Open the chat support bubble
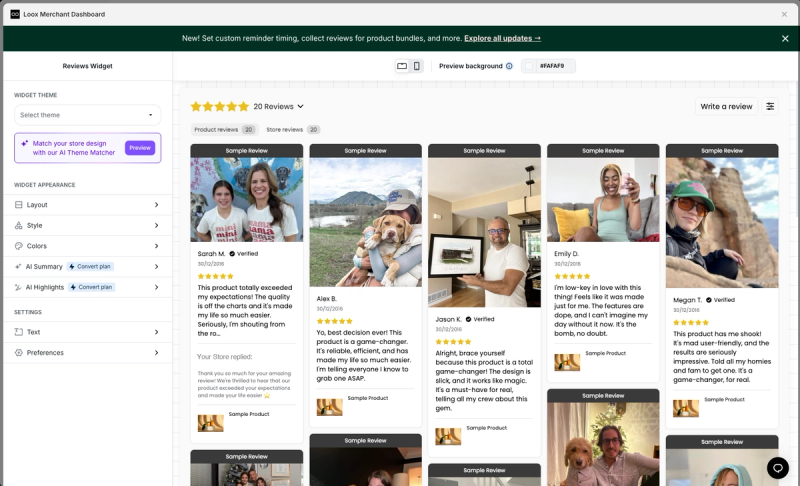 [778, 467]
